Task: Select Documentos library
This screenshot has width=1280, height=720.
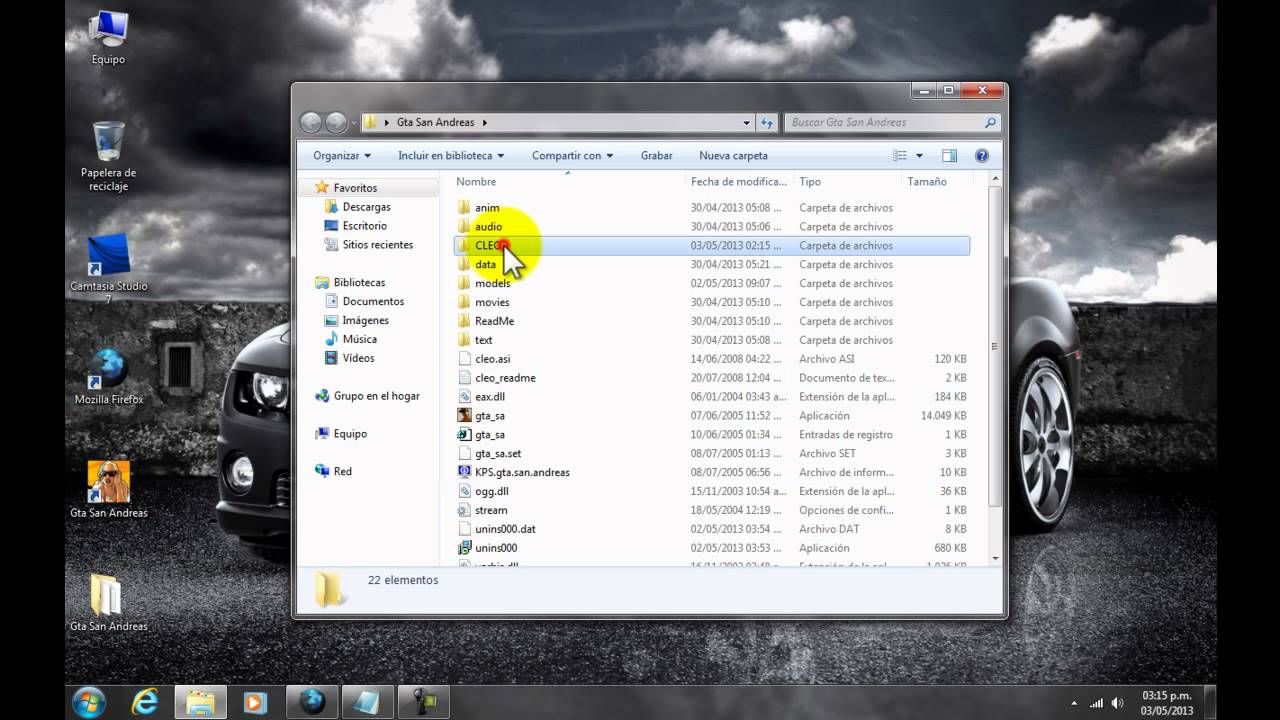Action: 373,302
